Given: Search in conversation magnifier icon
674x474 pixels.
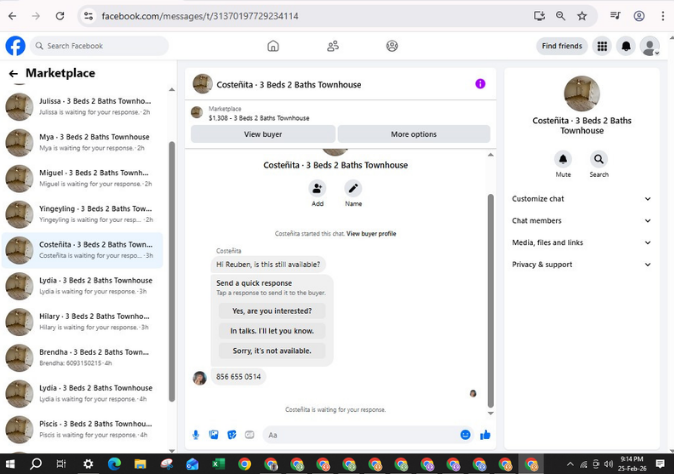Looking at the screenshot, I should click(599, 159).
